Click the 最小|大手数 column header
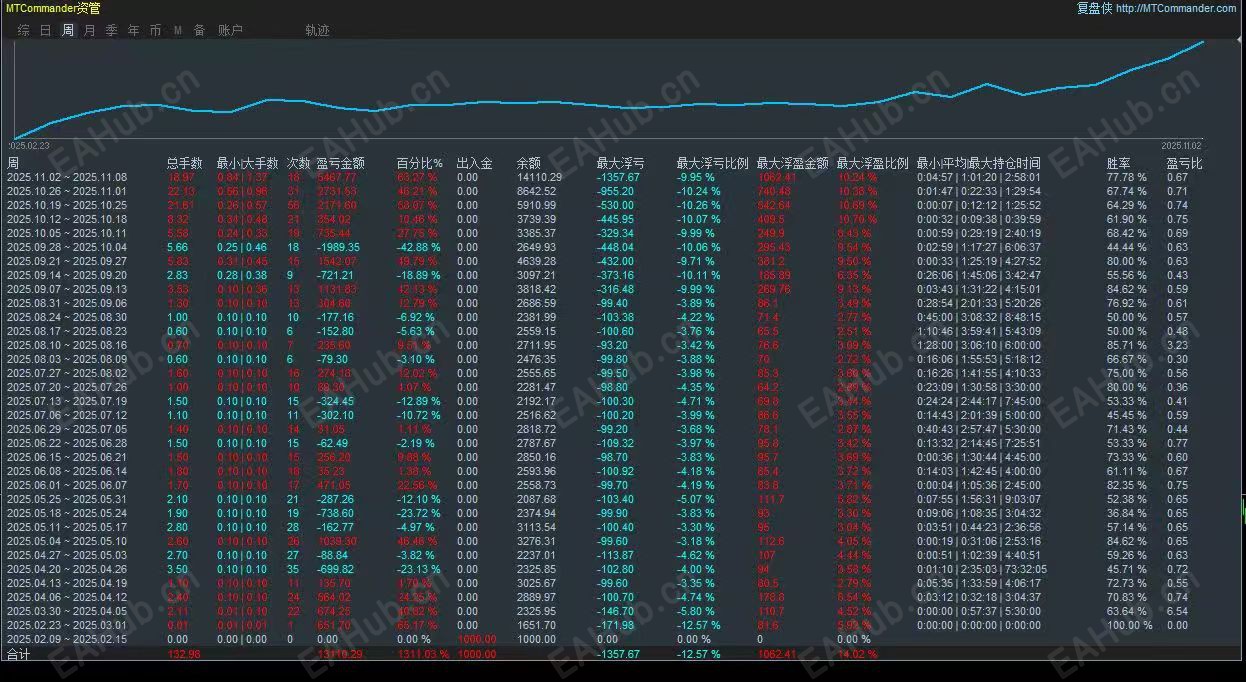The width and height of the screenshot is (1246, 682). click(x=247, y=163)
